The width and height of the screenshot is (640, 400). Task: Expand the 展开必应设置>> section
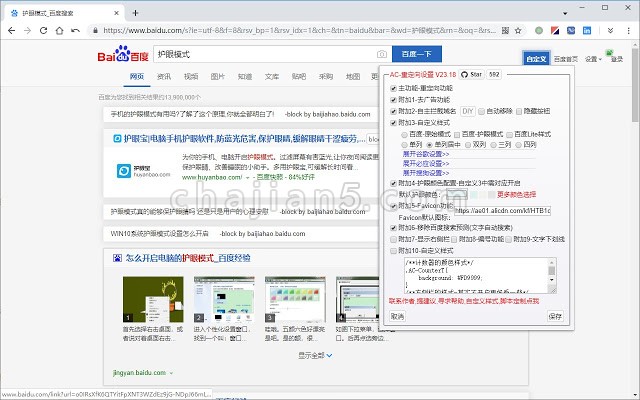tap(426, 164)
